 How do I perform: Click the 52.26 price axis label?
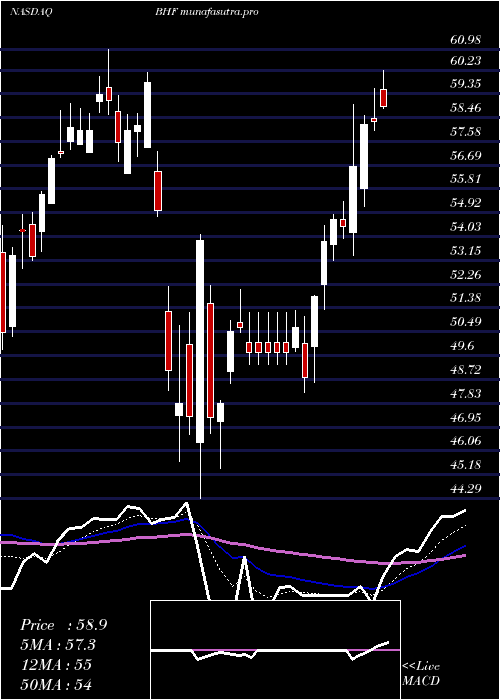(466, 274)
